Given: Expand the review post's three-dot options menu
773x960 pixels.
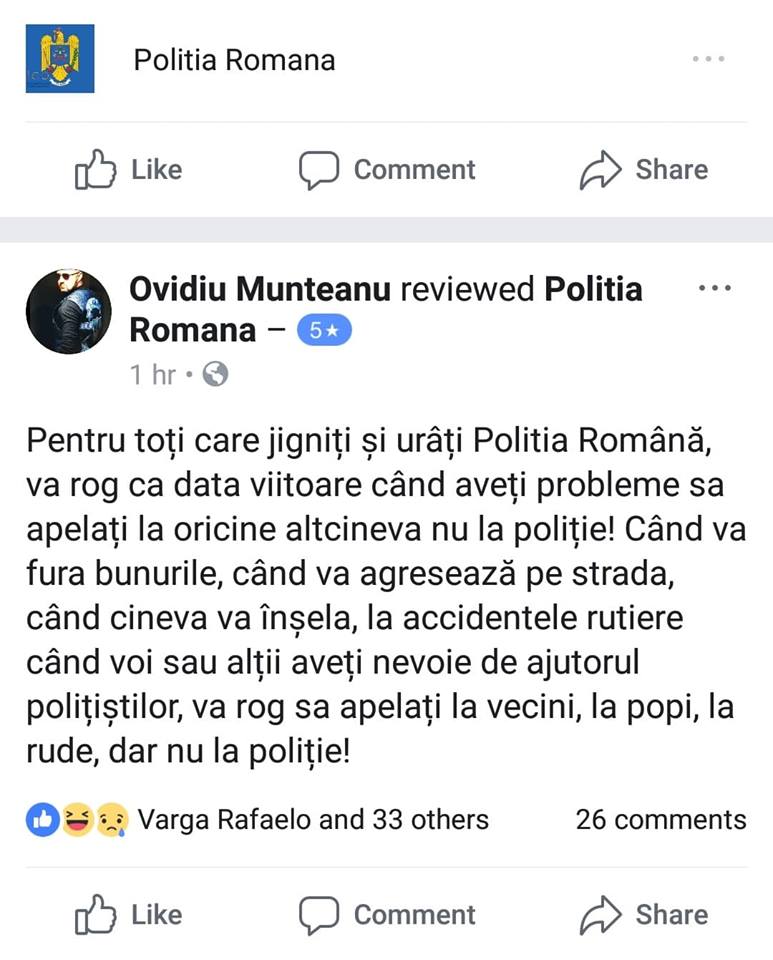Looking at the screenshot, I should point(714,288).
